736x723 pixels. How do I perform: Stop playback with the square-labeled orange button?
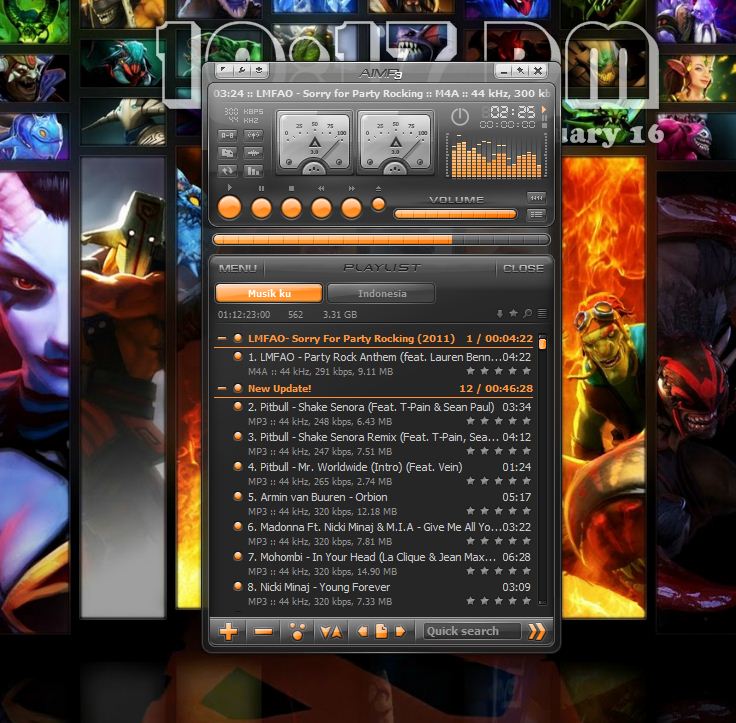tap(291, 208)
